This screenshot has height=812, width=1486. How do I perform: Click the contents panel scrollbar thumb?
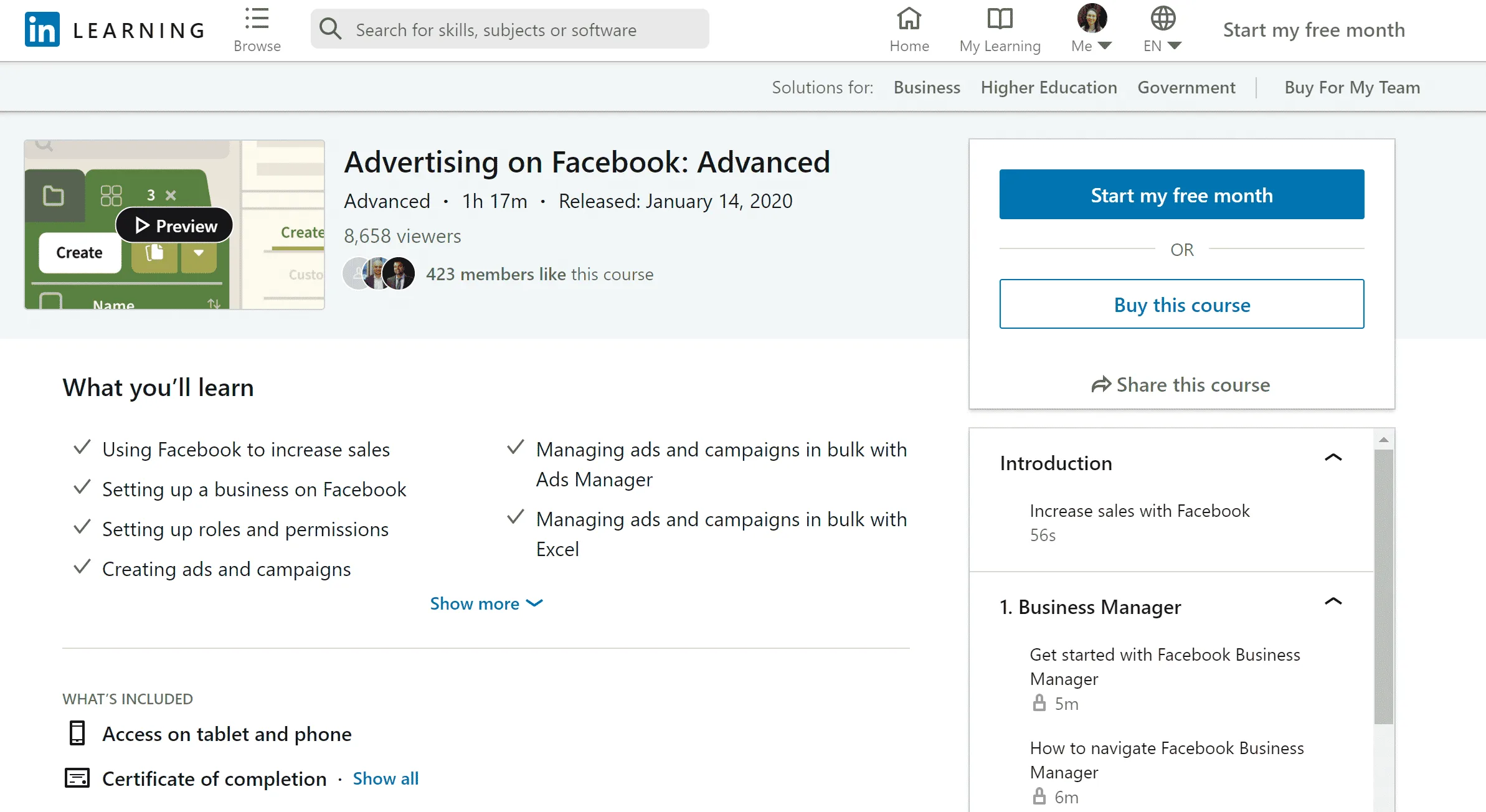coord(1383,586)
